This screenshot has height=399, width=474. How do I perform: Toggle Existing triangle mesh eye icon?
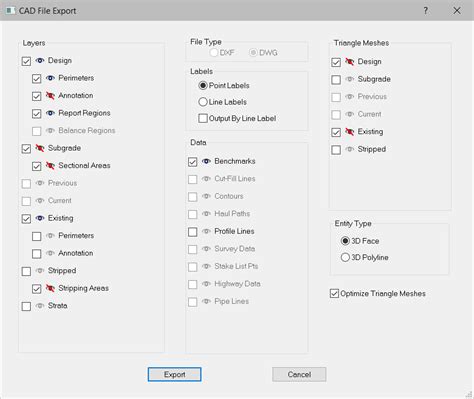click(x=349, y=132)
